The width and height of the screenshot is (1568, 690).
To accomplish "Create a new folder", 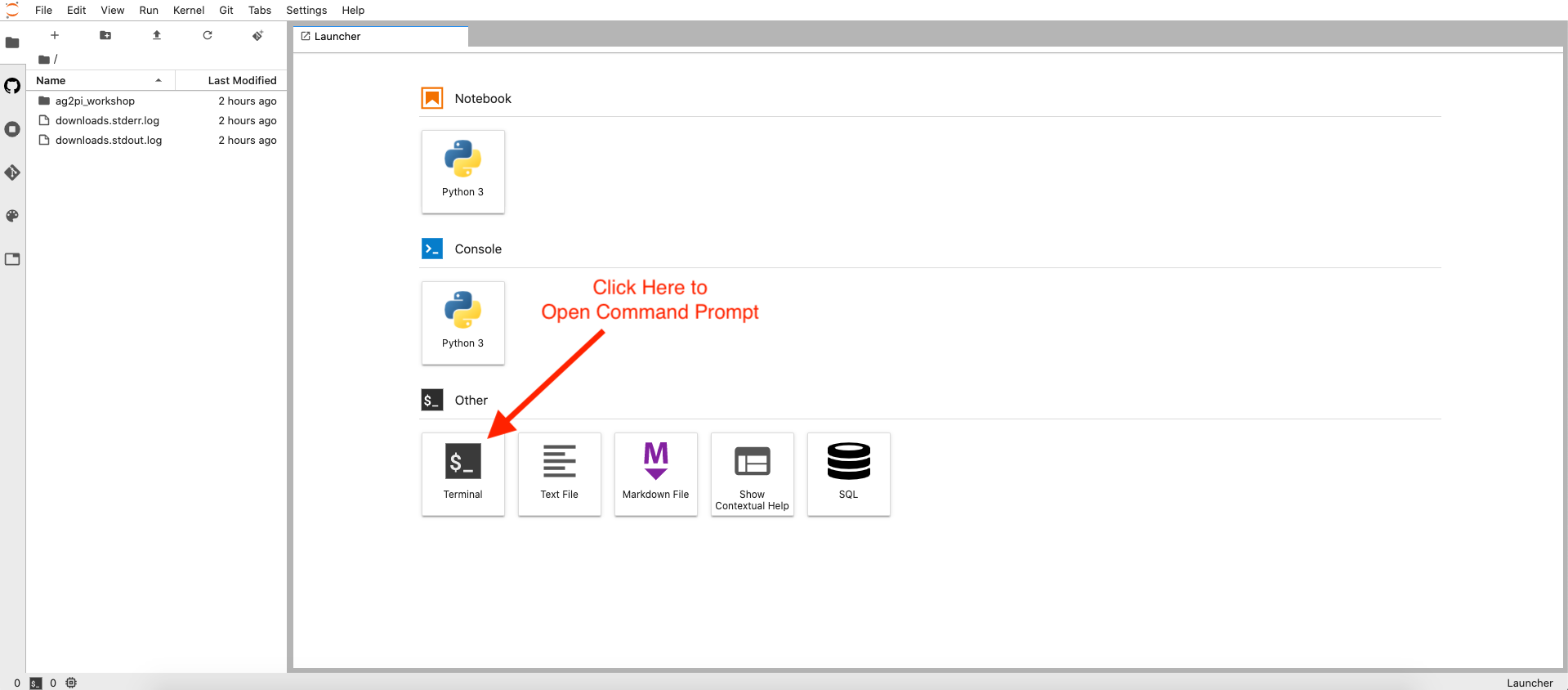I will point(105,35).
